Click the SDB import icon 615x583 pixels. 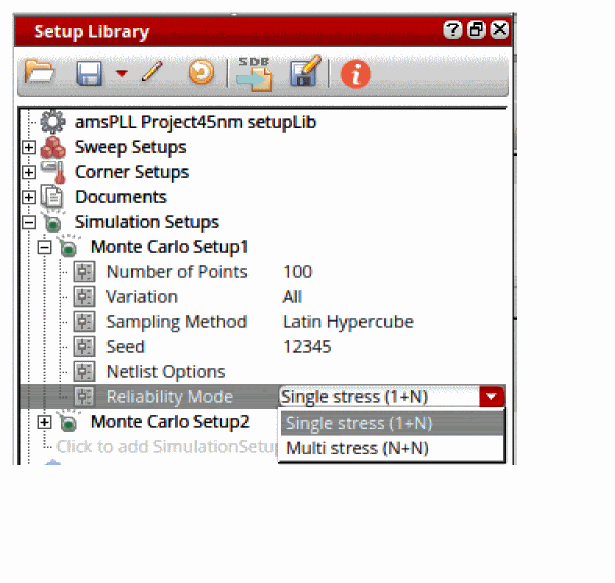[x=254, y=74]
